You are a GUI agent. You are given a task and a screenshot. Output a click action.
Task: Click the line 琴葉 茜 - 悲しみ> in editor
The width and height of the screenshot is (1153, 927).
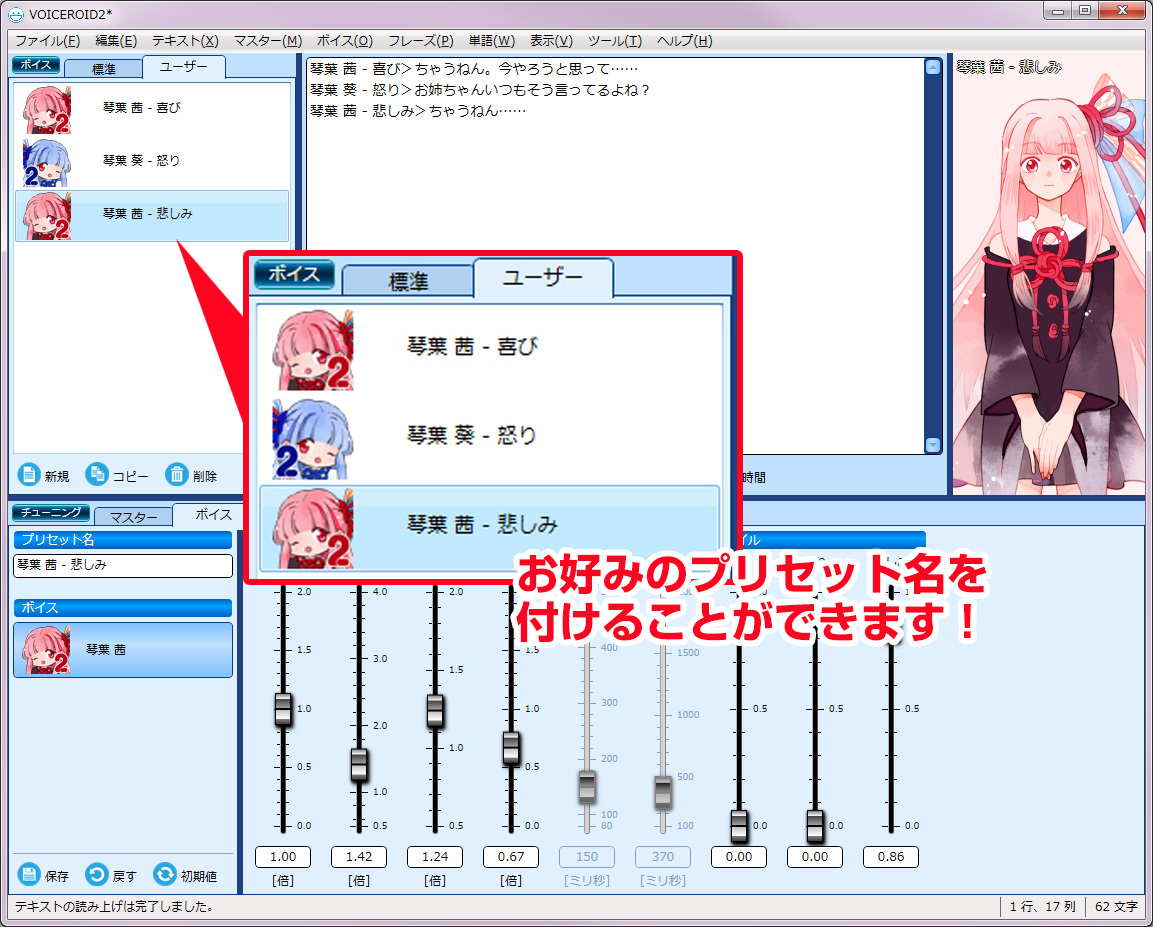(418, 111)
